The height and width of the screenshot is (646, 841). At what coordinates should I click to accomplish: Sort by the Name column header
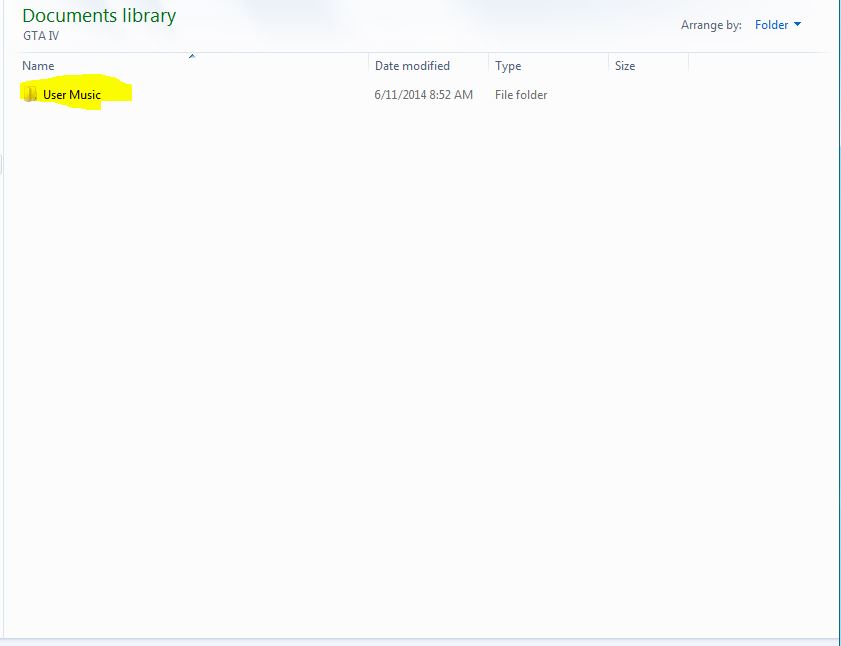(38, 65)
